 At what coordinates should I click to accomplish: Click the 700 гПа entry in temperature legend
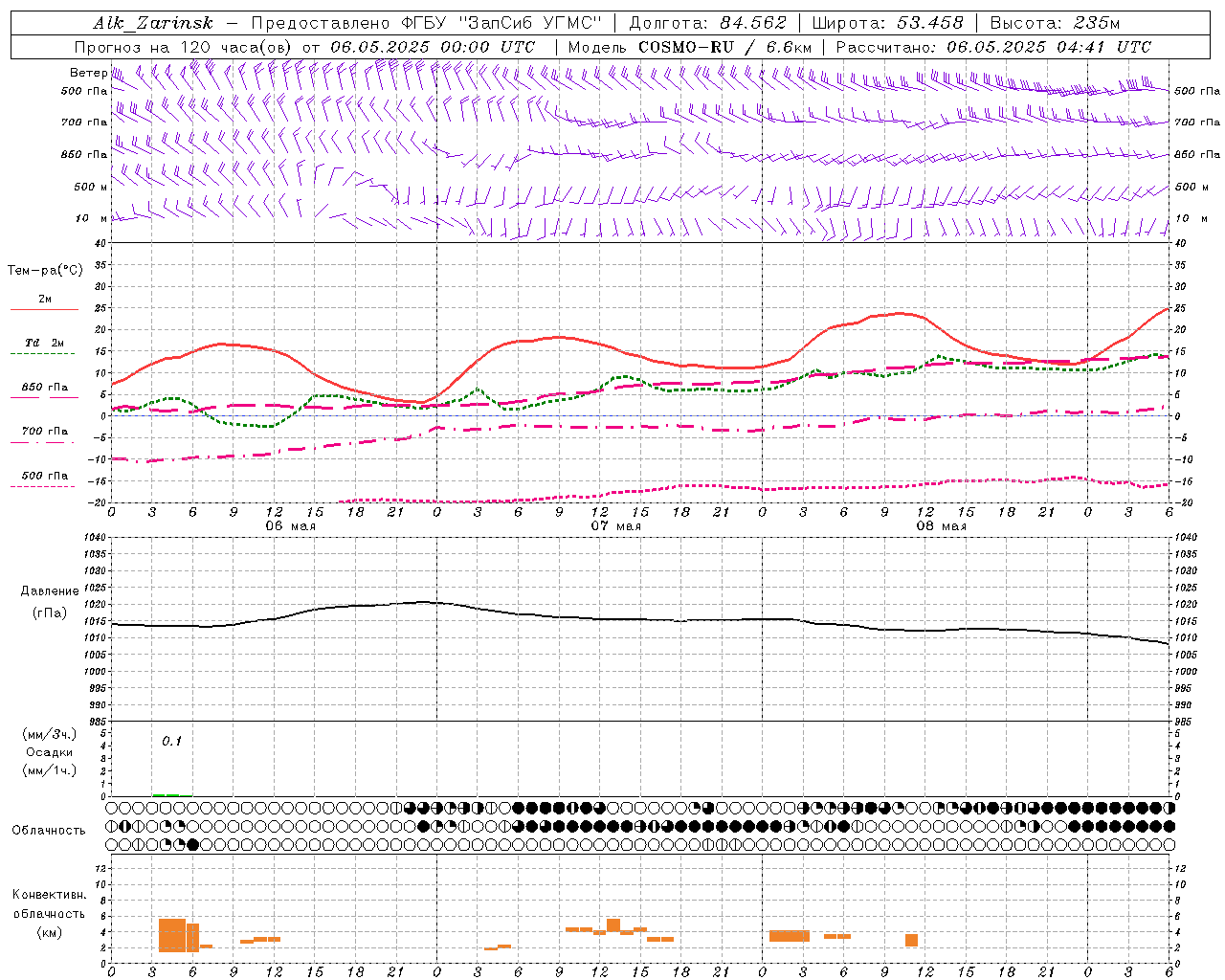pyautogui.click(x=45, y=431)
